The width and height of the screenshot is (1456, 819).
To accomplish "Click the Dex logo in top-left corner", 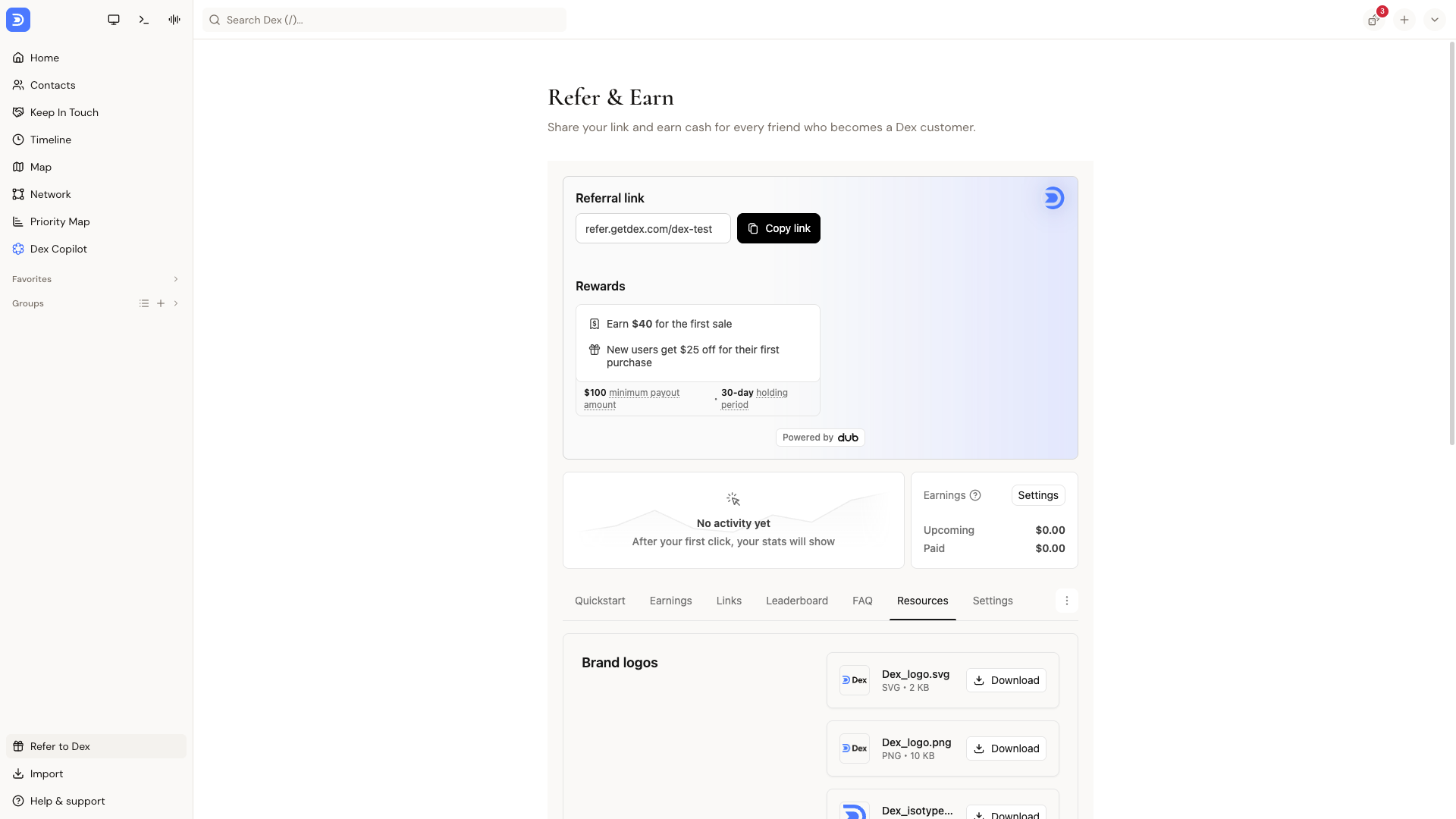I will pos(18,20).
